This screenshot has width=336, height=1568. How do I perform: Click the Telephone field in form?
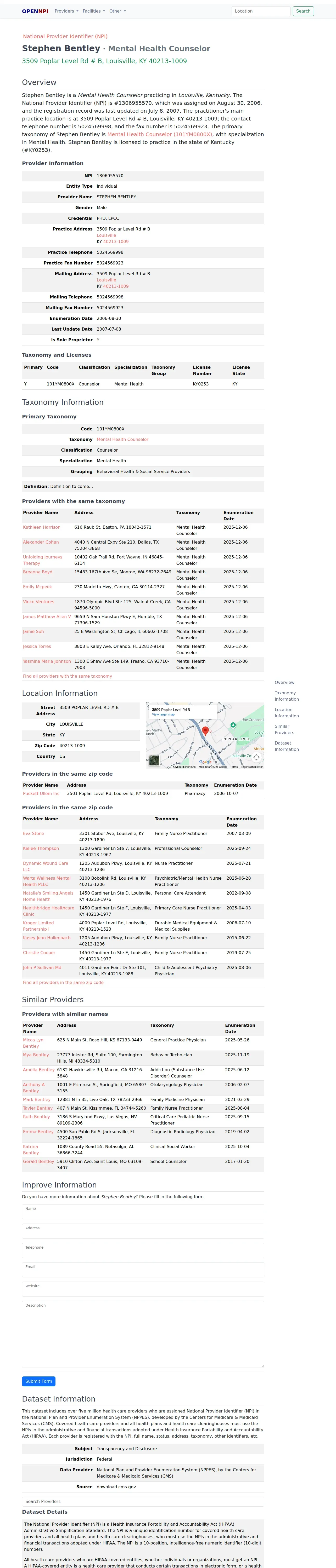coord(143,1250)
